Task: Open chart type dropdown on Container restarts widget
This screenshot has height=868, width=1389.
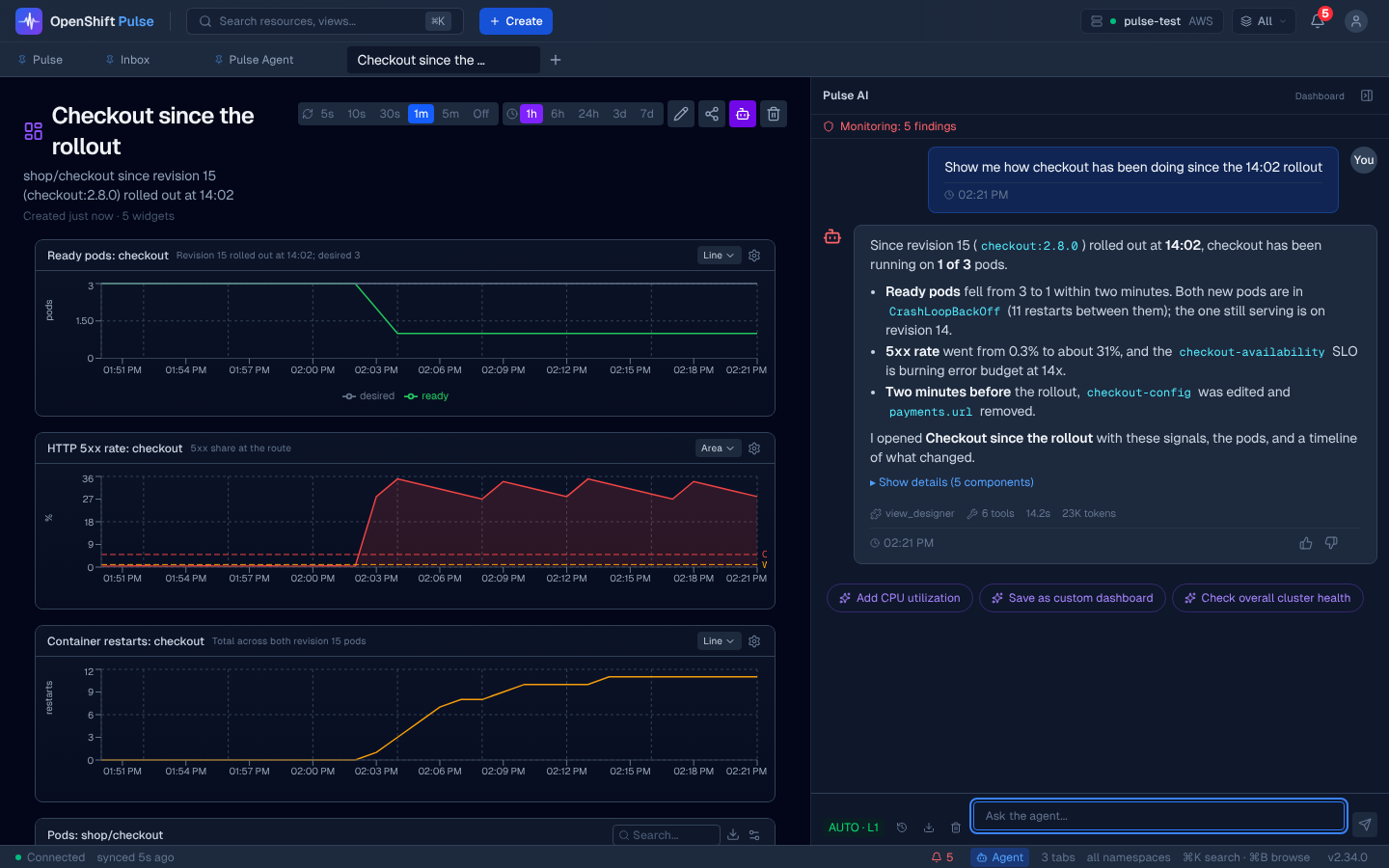Action: (719, 641)
